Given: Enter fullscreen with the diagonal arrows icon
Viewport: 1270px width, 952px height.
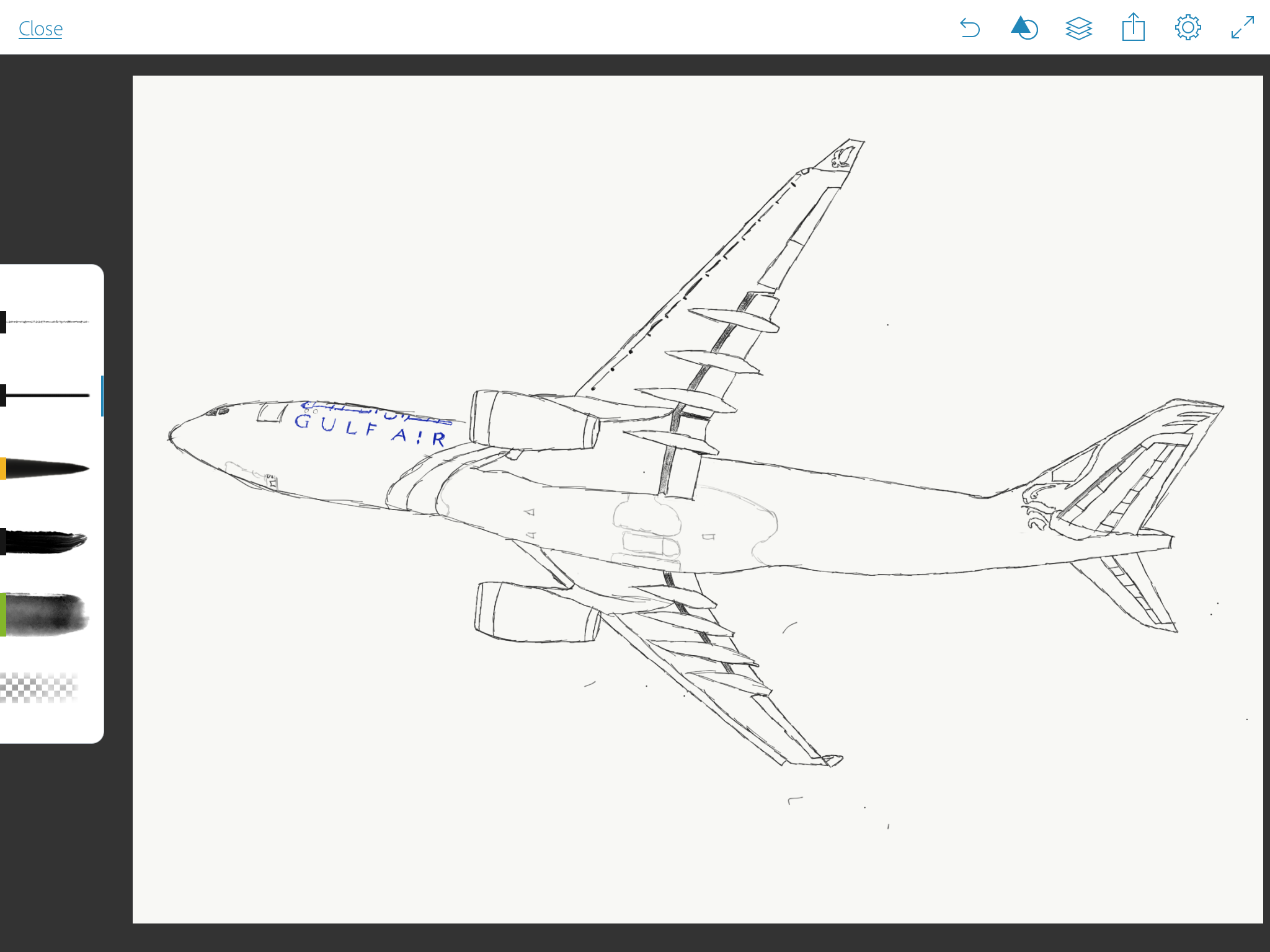Looking at the screenshot, I should [1242, 29].
